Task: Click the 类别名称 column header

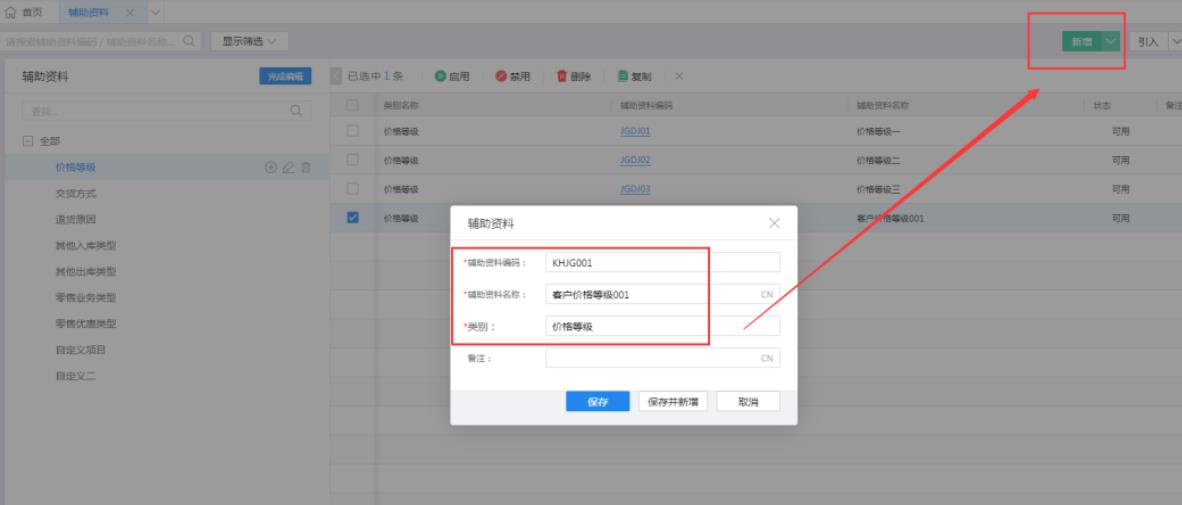Action: (401, 106)
